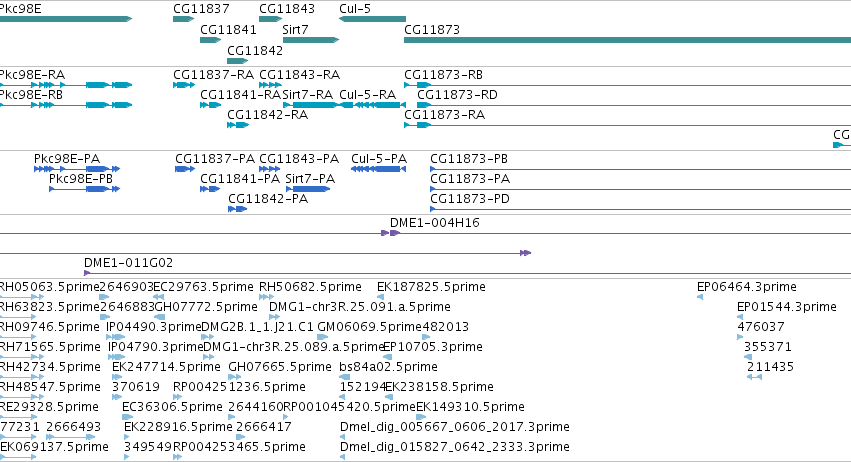Click EST EK238158.5prime
This screenshot has width=851, height=462.
click(440, 387)
